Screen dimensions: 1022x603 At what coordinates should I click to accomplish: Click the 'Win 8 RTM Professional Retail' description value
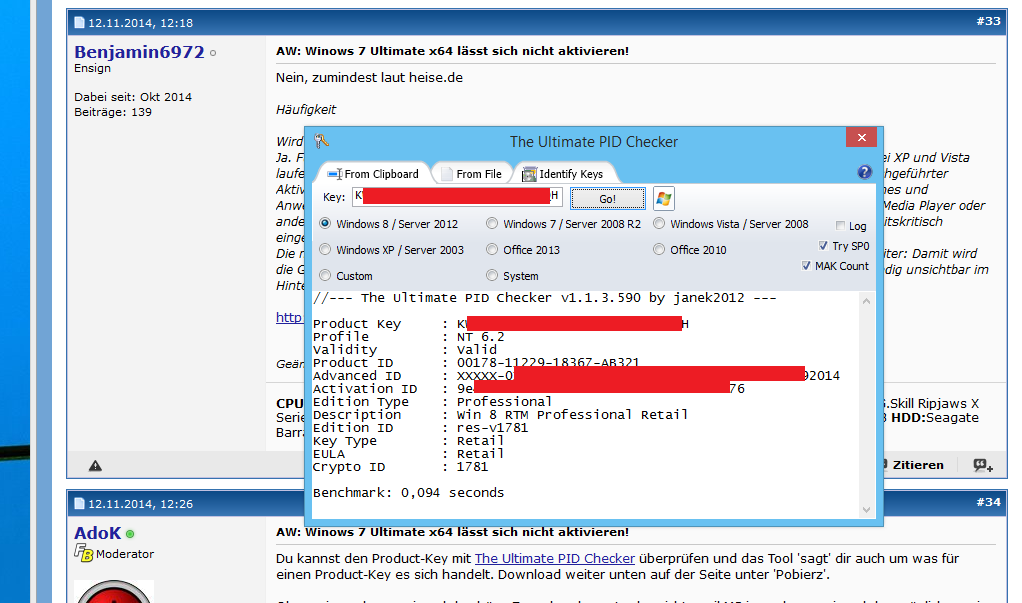point(572,415)
